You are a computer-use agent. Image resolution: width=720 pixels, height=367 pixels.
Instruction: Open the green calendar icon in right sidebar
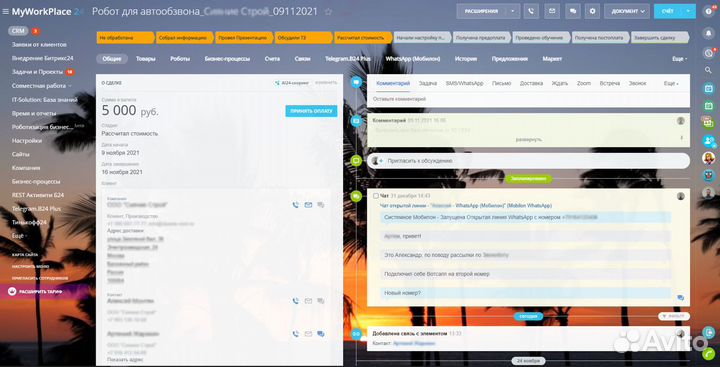(x=709, y=106)
